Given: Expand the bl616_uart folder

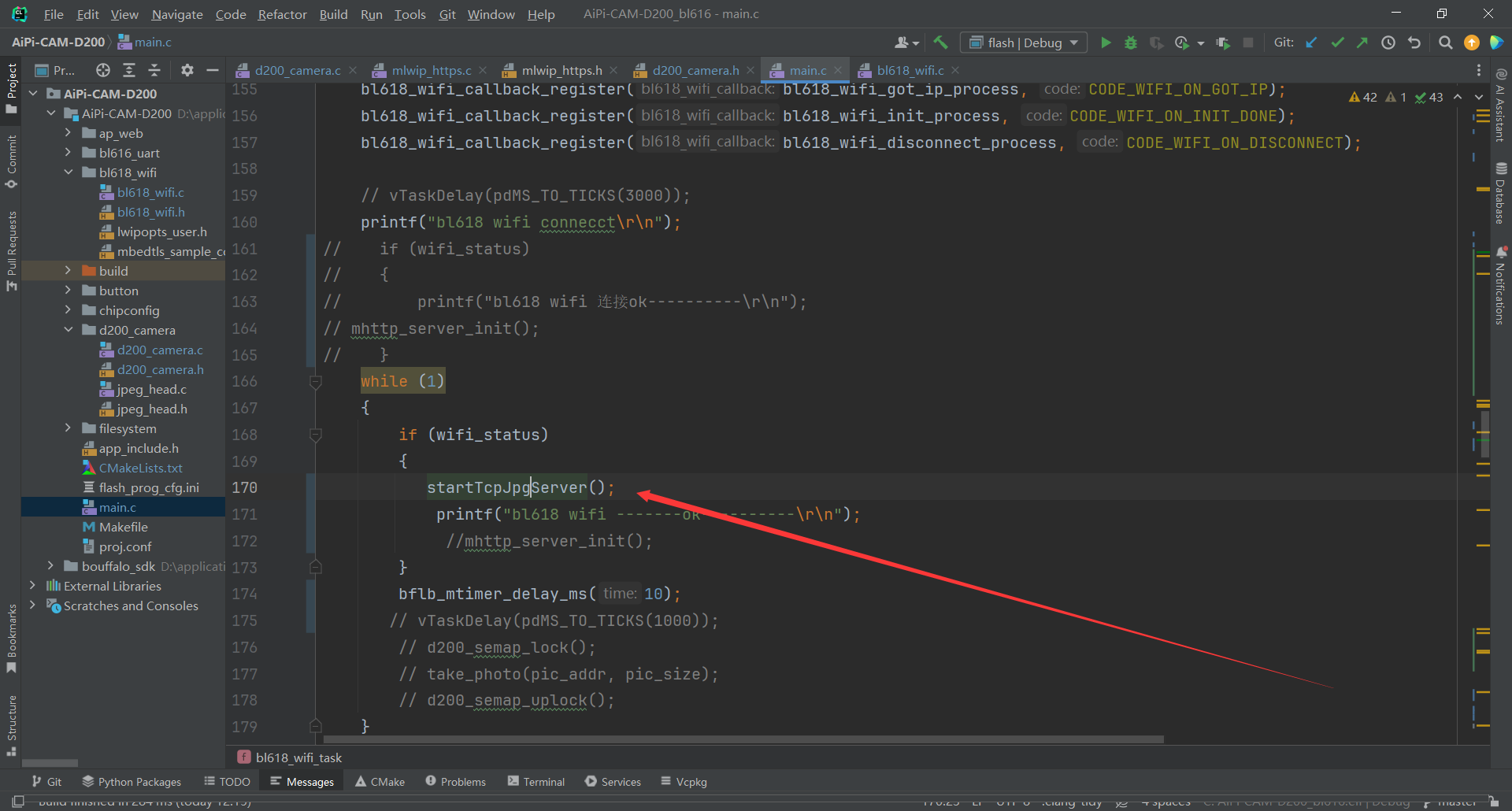Looking at the screenshot, I should pyautogui.click(x=68, y=153).
